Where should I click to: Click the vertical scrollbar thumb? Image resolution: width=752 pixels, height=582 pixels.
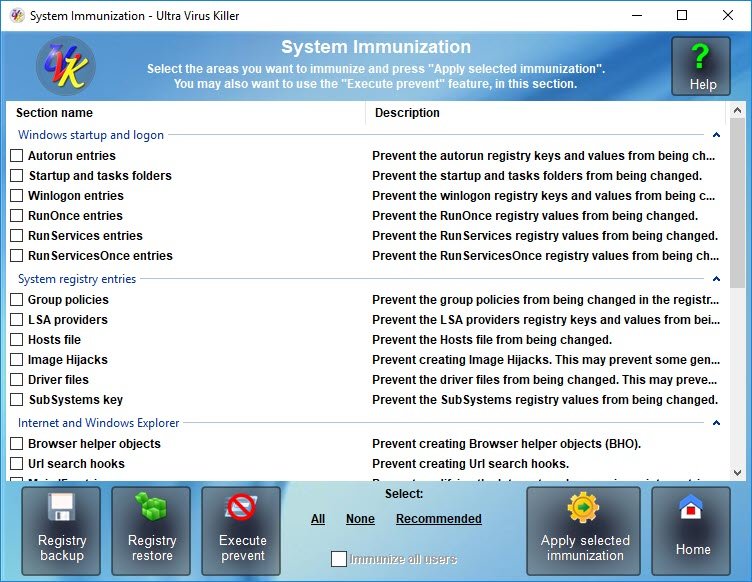click(x=738, y=203)
